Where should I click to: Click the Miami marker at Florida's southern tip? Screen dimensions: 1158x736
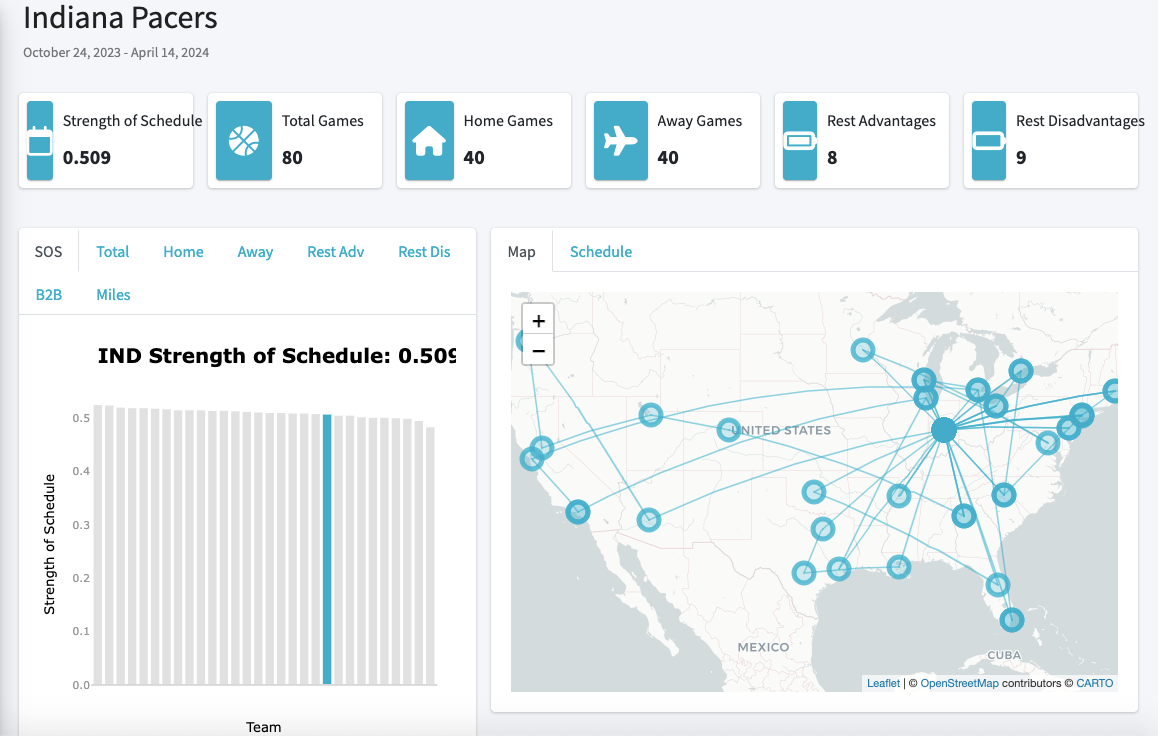(1012, 619)
